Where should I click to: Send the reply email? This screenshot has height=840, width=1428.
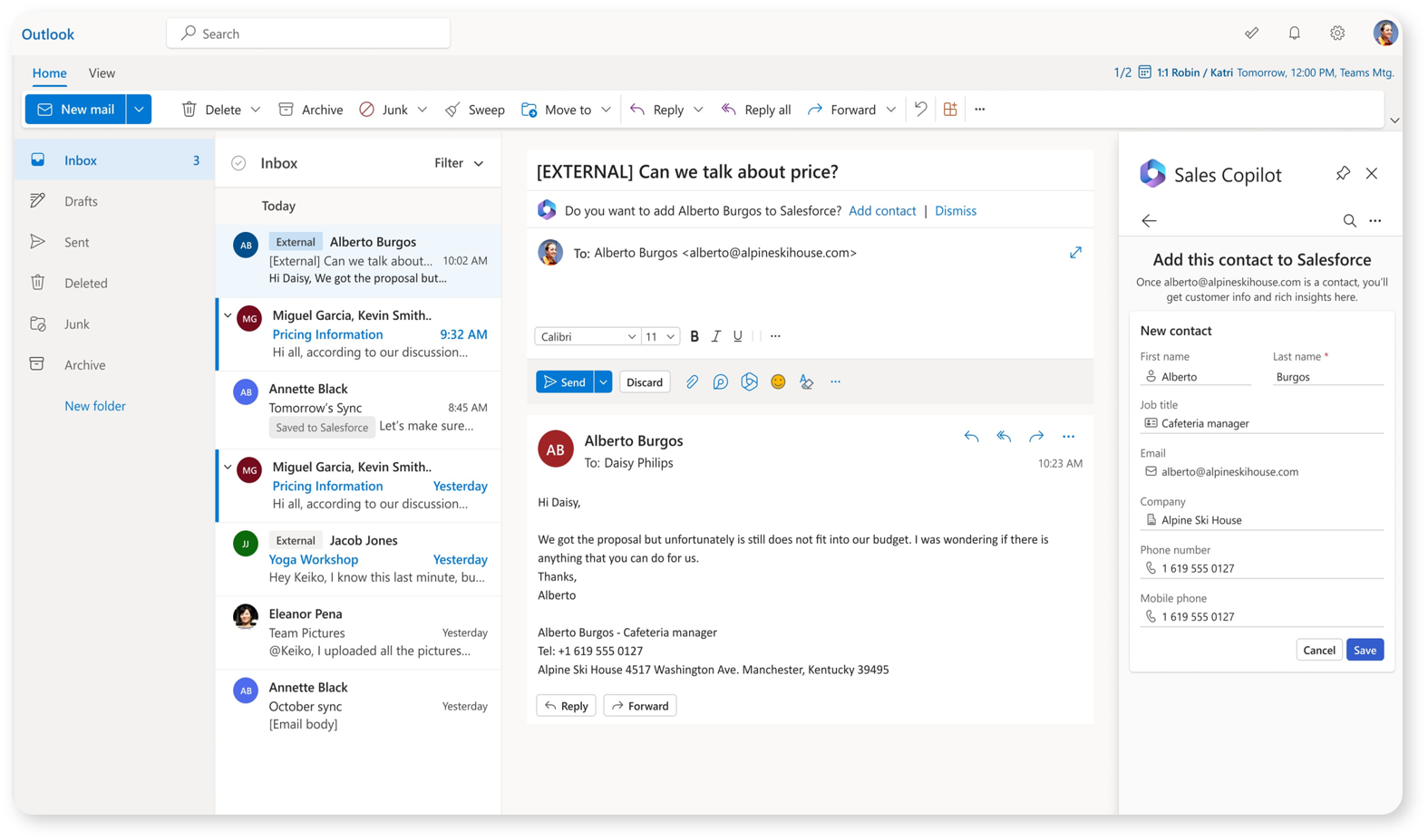click(564, 382)
